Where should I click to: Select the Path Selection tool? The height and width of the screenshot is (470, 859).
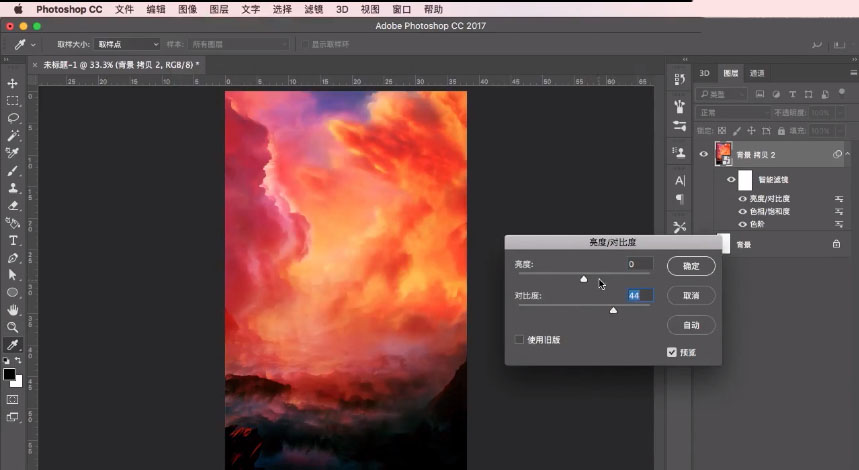click(x=12, y=275)
